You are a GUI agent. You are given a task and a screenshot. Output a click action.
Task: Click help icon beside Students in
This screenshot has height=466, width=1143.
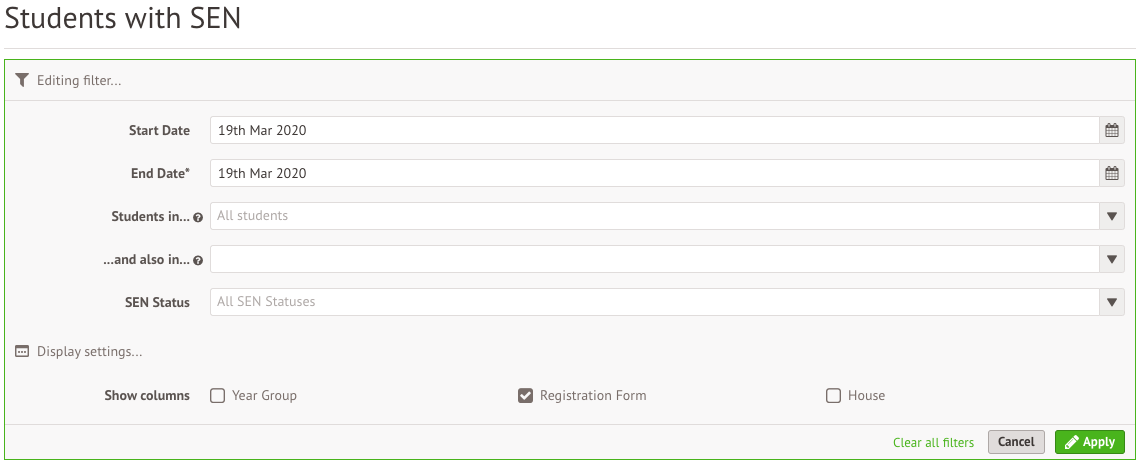[x=198, y=217]
